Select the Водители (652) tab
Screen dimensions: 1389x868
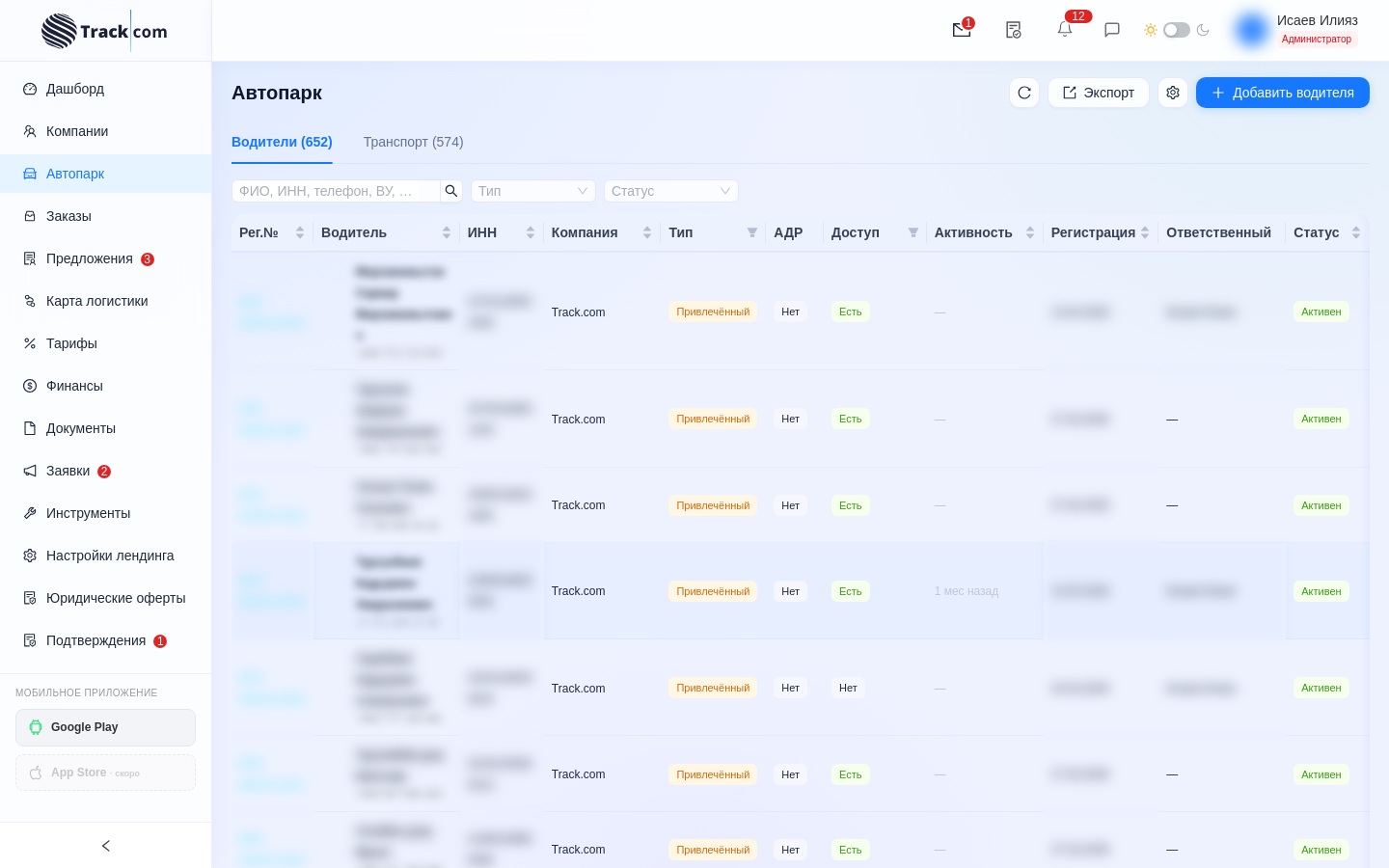click(282, 142)
